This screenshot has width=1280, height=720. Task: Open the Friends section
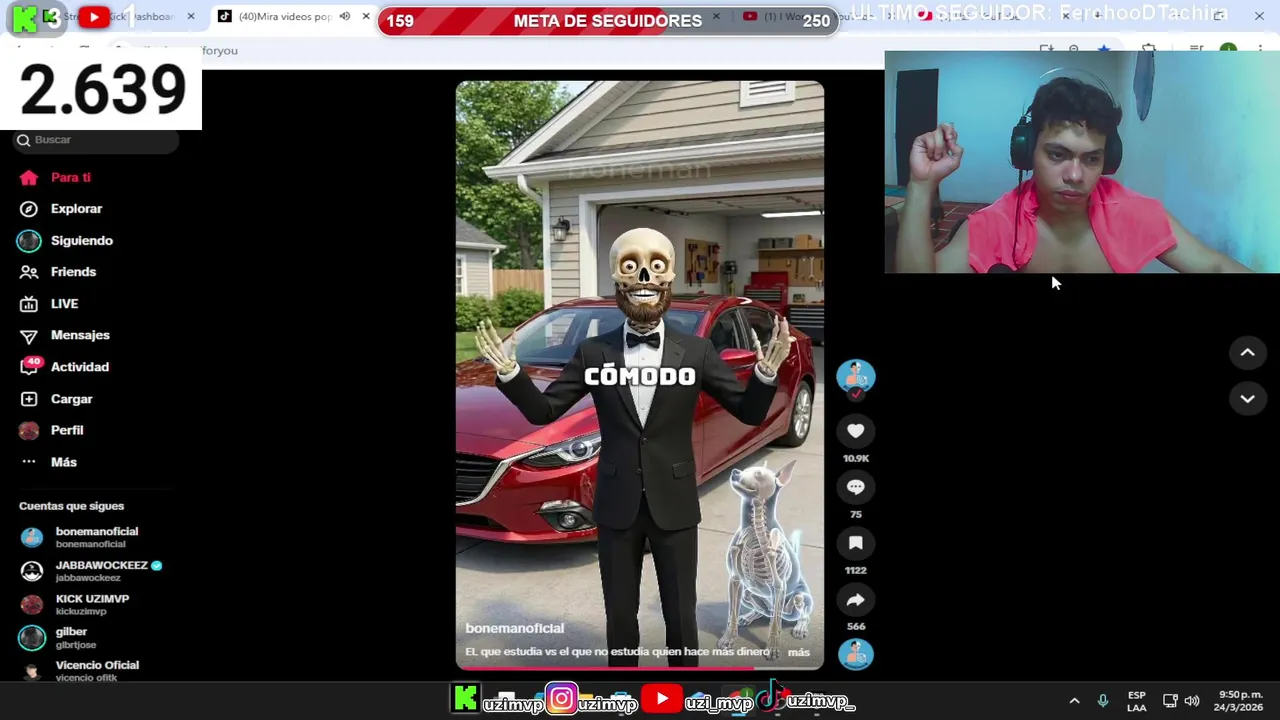(x=58, y=272)
